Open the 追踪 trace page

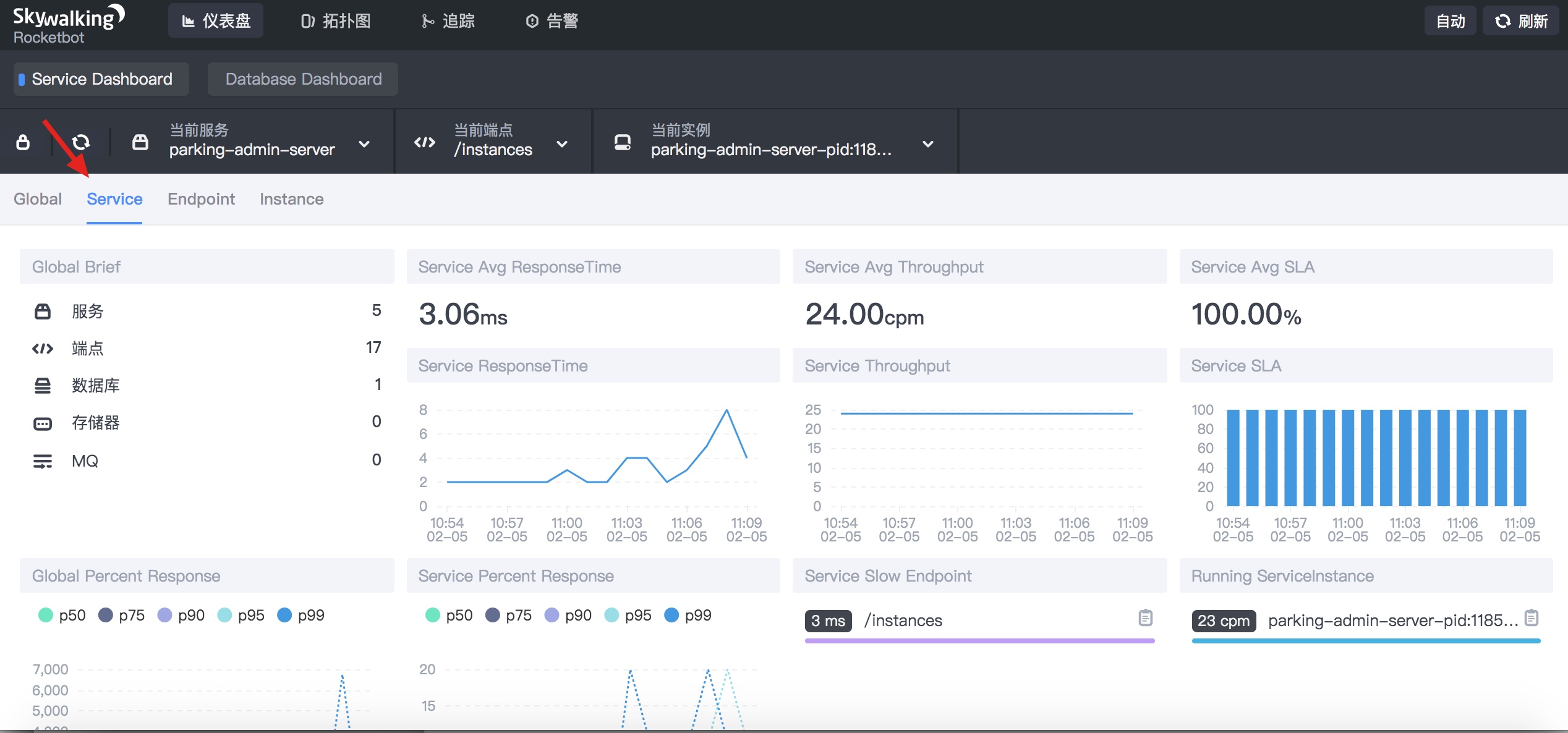[448, 21]
